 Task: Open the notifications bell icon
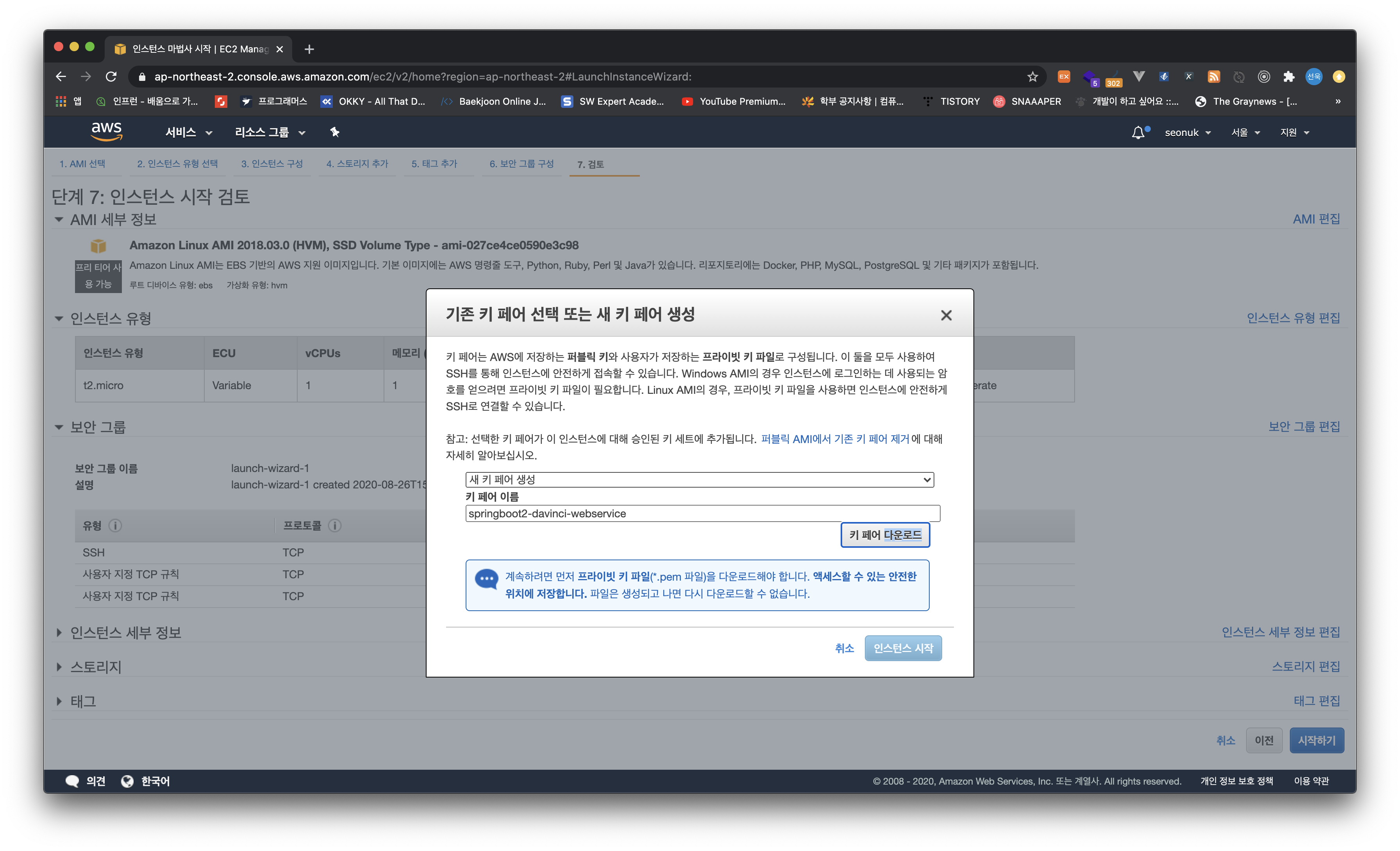click(1137, 132)
